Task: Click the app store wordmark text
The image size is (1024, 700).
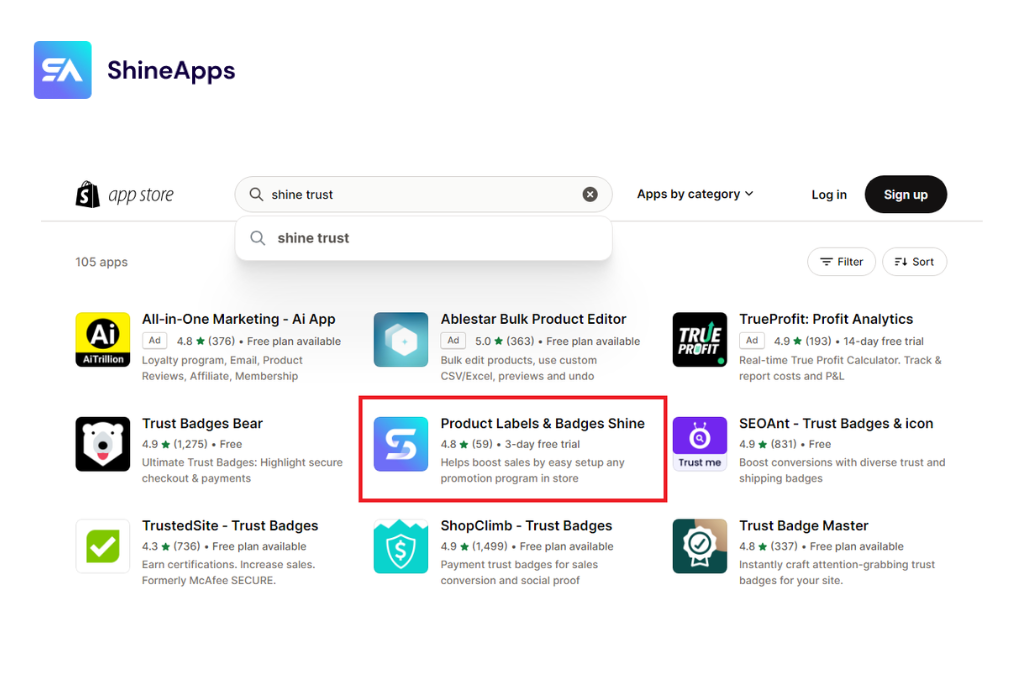Action: point(141,195)
